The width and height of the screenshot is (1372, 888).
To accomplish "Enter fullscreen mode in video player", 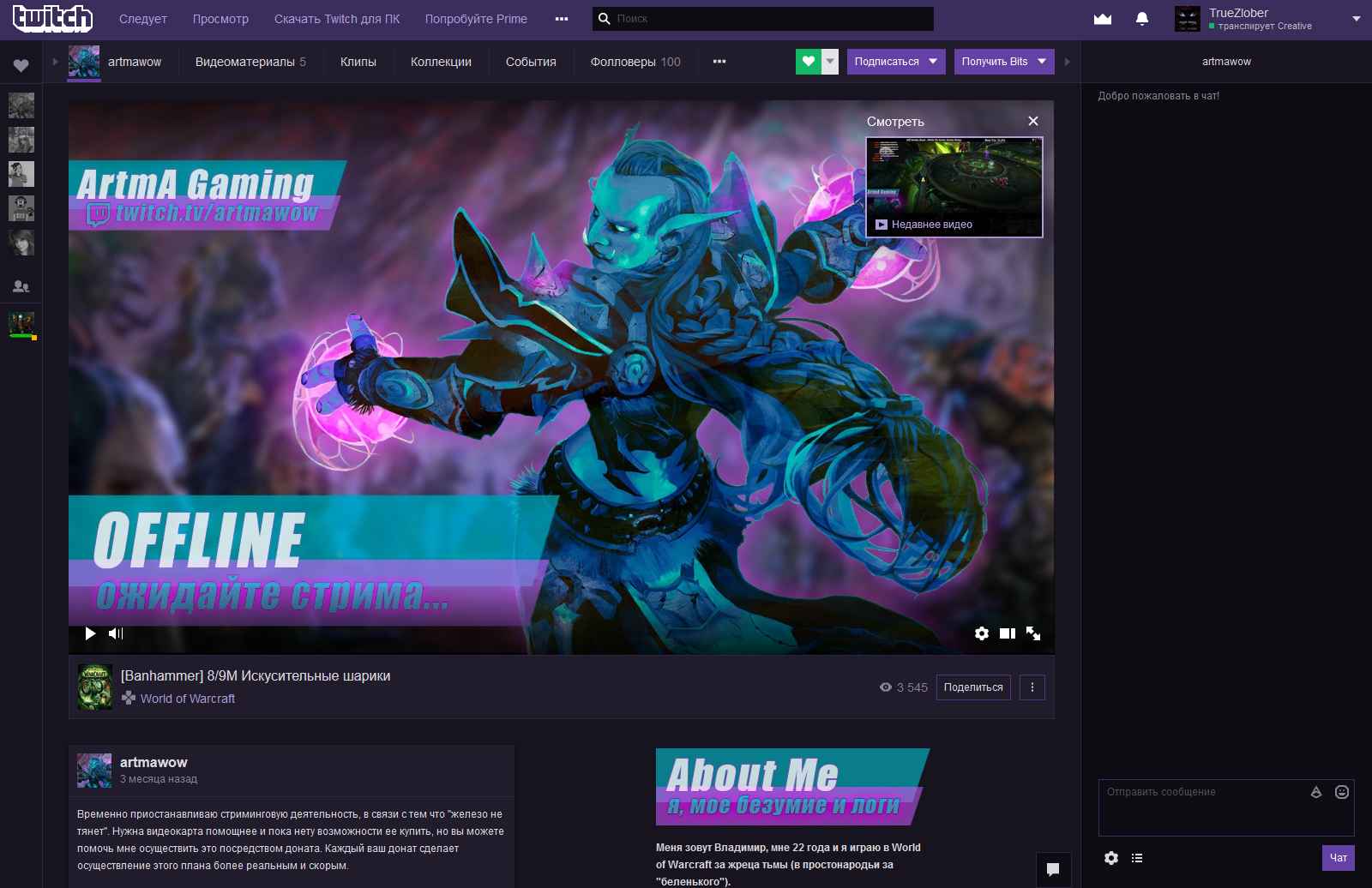I will point(1033,633).
